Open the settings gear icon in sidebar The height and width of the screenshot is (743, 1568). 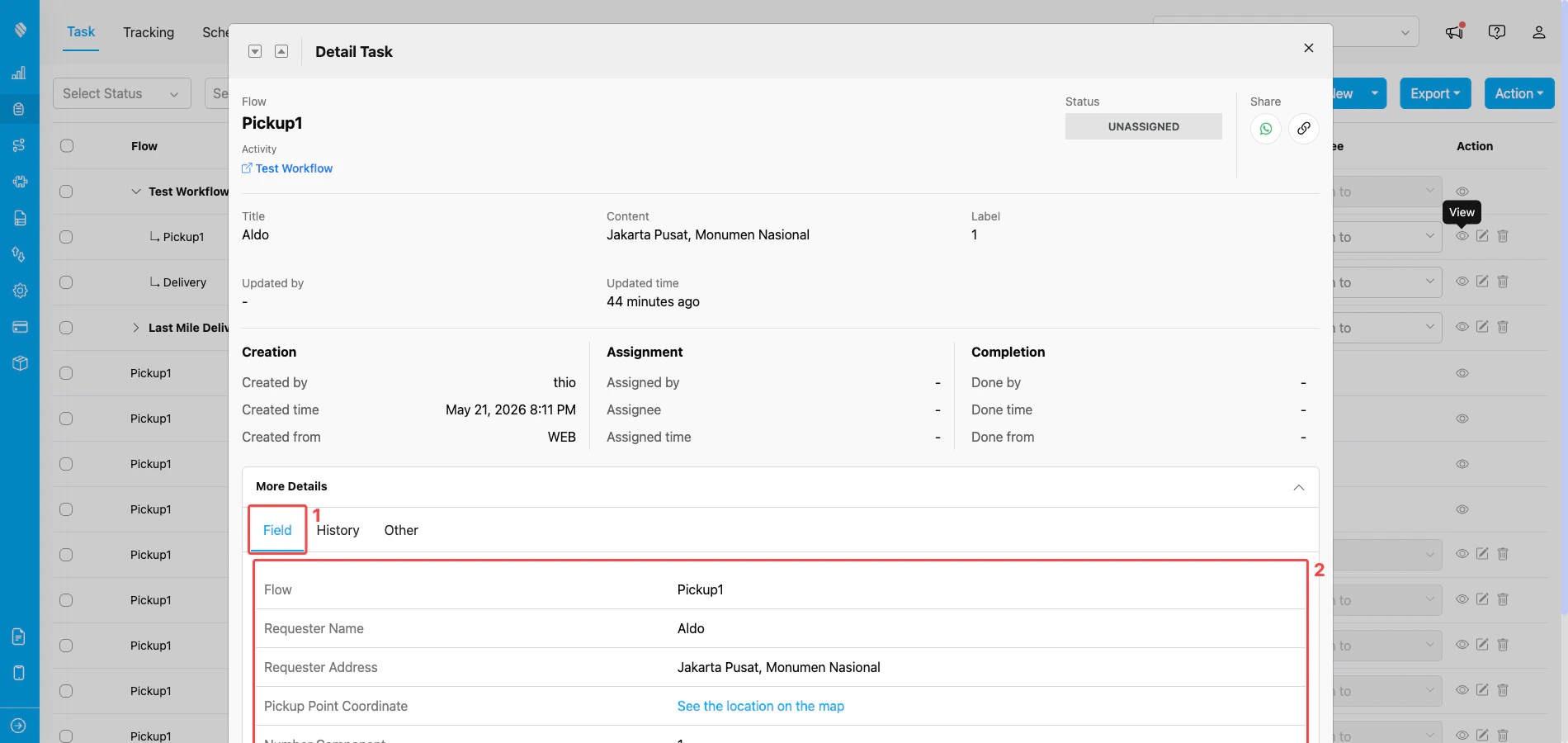click(x=20, y=291)
